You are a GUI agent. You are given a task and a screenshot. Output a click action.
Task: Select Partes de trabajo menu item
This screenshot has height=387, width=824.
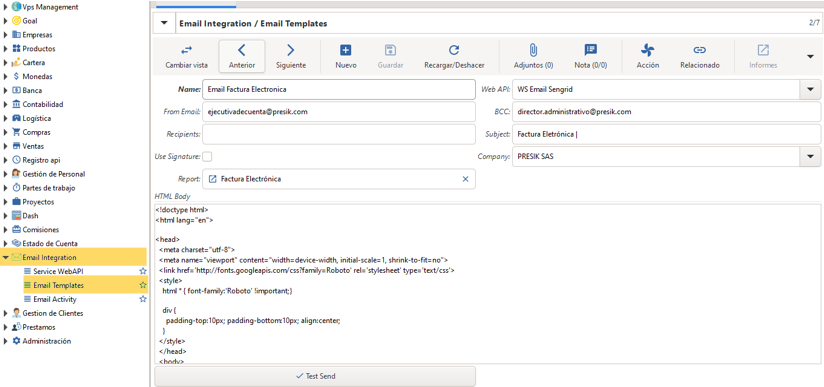[x=49, y=188]
